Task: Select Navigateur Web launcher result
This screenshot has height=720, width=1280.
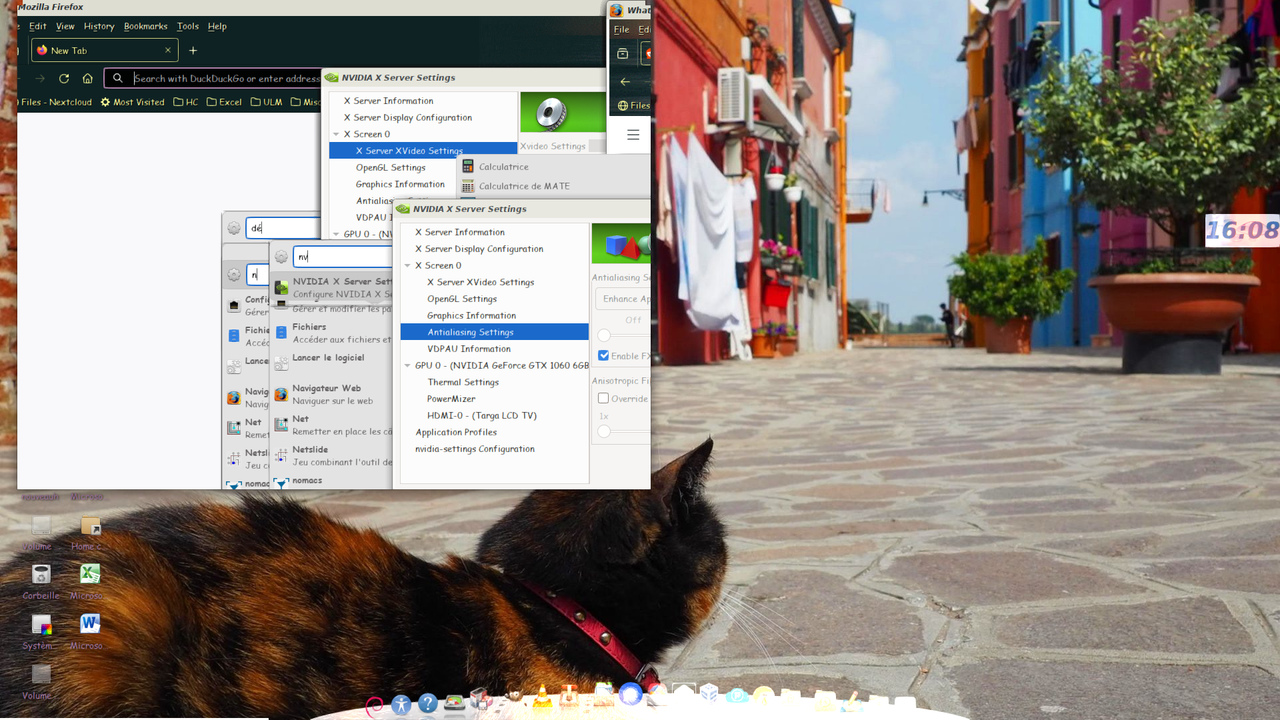Action: (x=332, y=394)
